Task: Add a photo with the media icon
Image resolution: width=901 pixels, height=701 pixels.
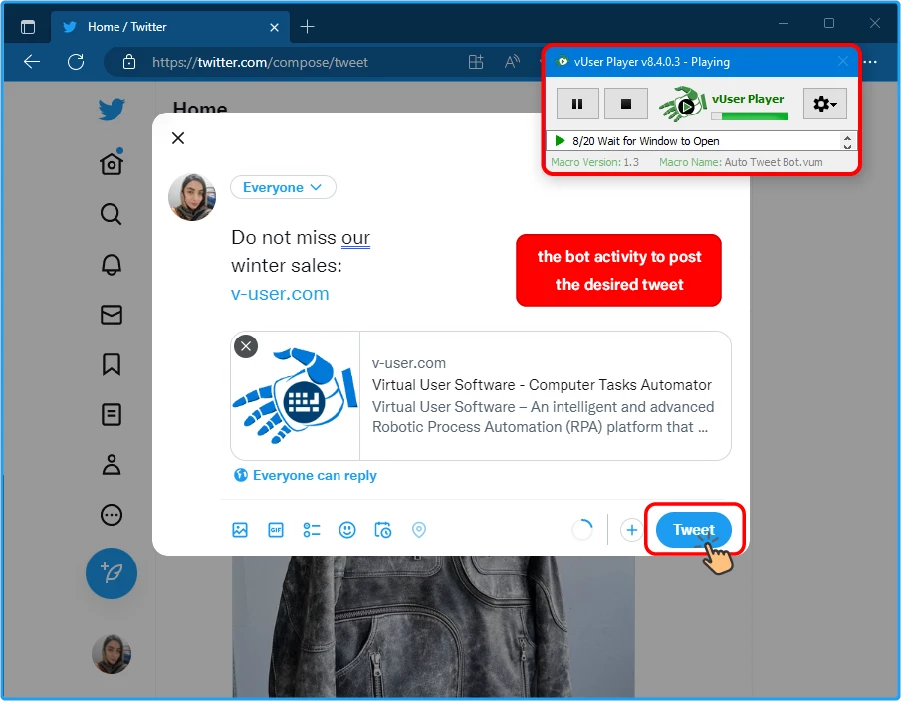Action: 240,530
